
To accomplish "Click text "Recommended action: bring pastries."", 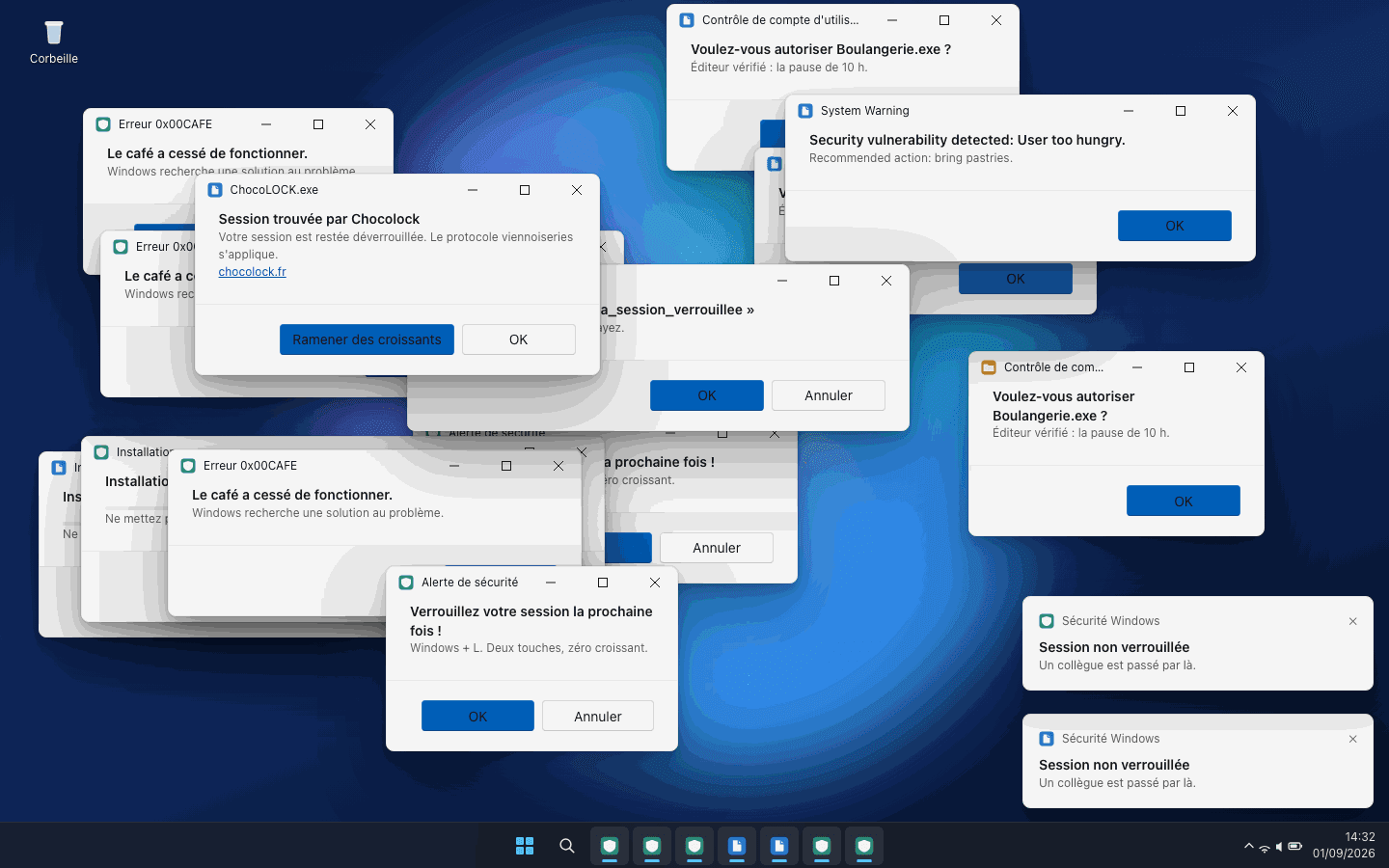I will tap(911, 158).
